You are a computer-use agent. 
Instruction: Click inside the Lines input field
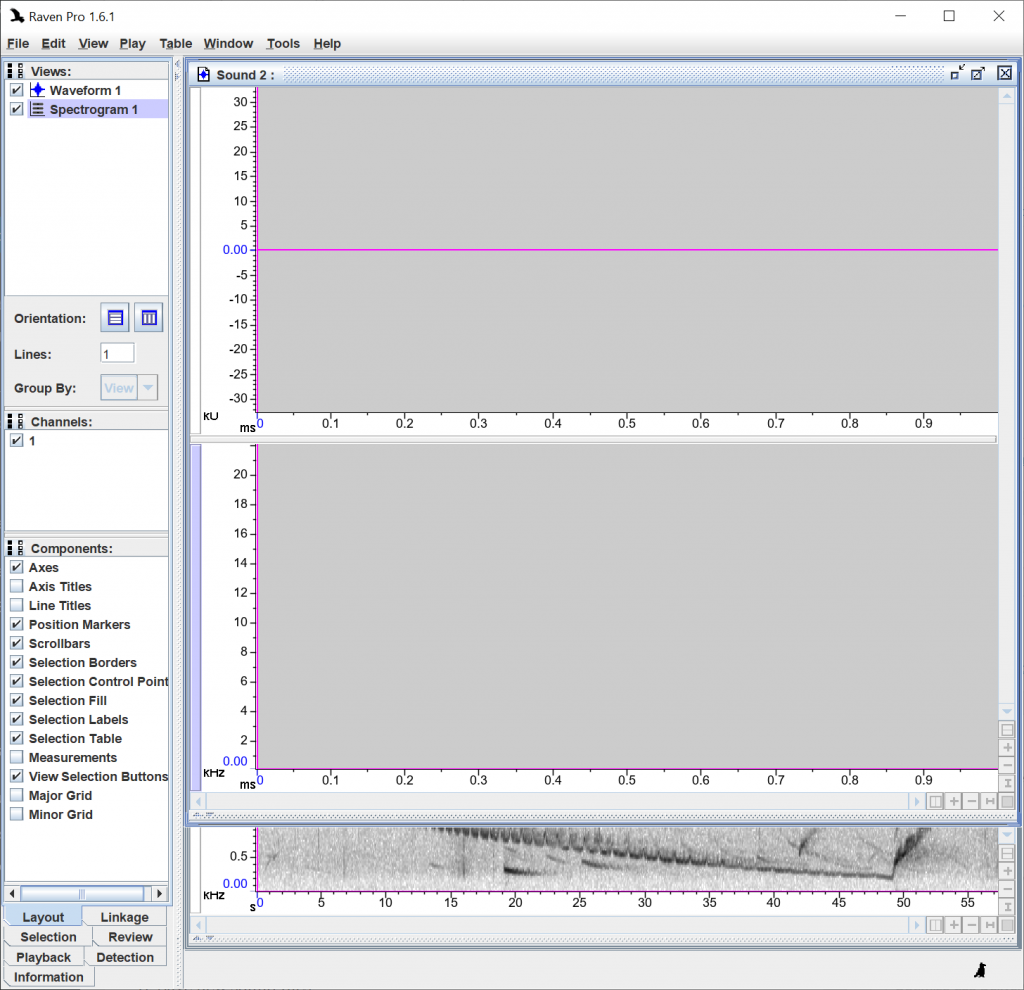[x=117, y=352]
